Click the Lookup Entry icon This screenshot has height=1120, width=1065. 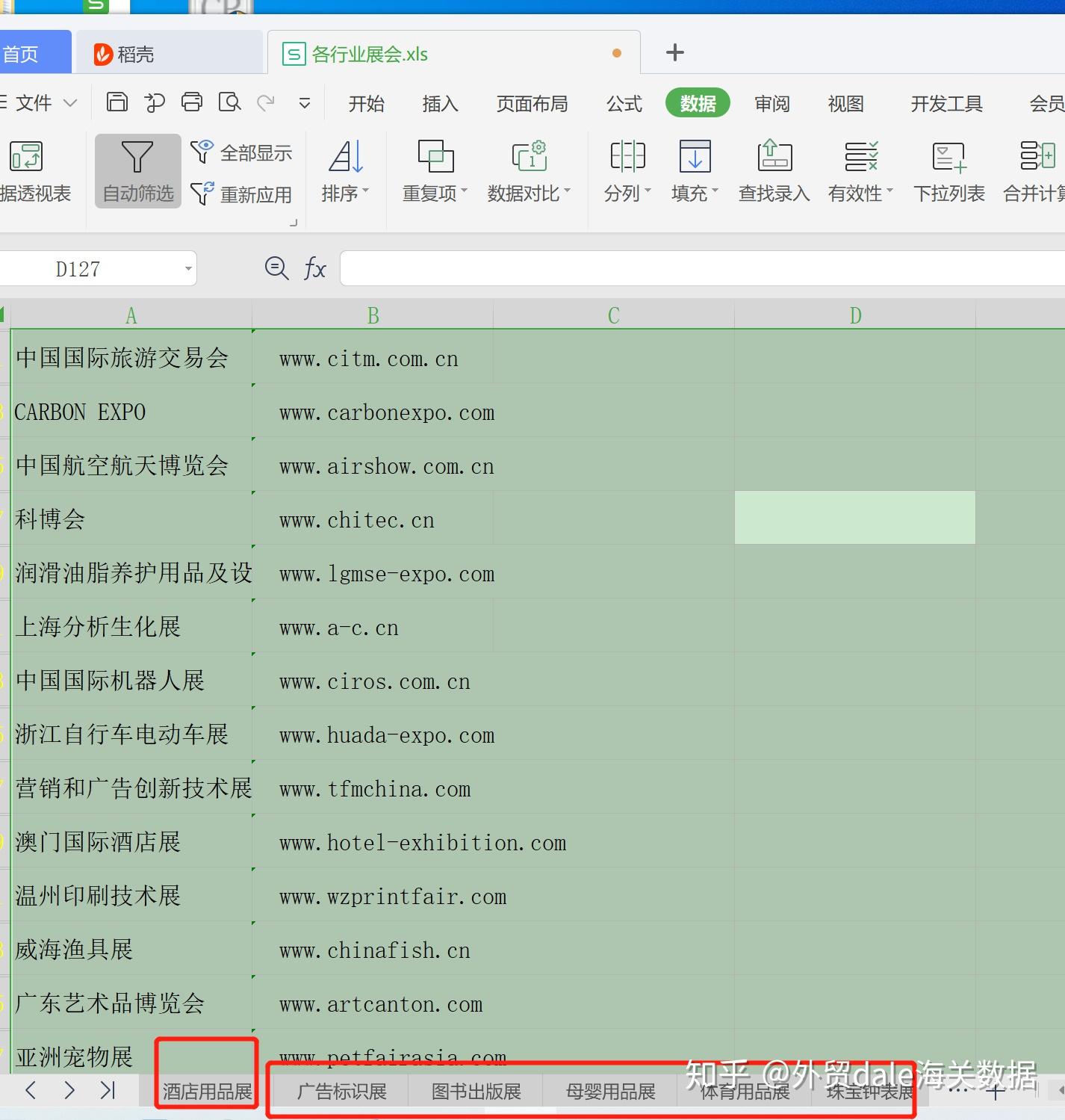pos(774,156)
